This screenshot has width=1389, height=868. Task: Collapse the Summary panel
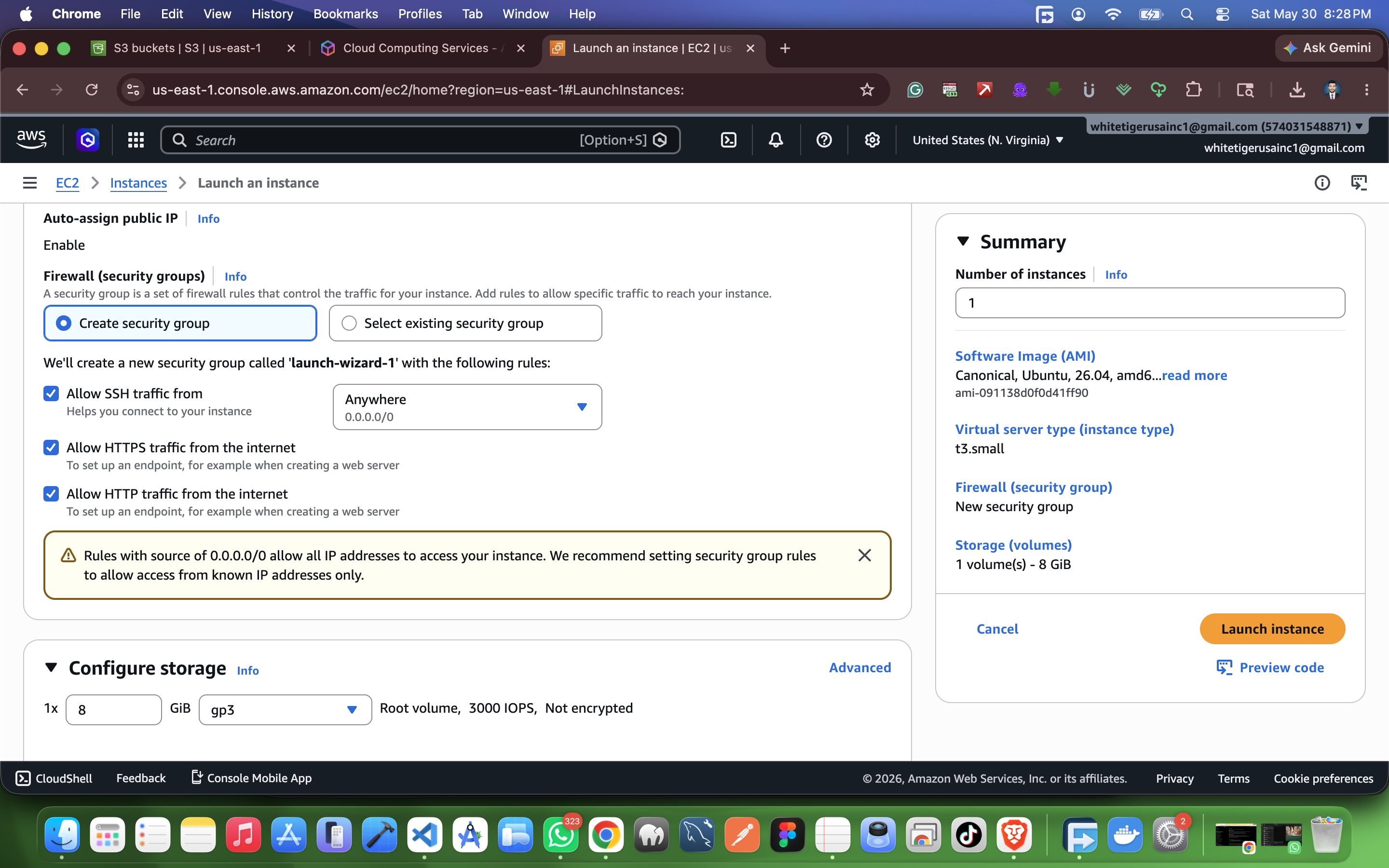(x=963, y=242)
